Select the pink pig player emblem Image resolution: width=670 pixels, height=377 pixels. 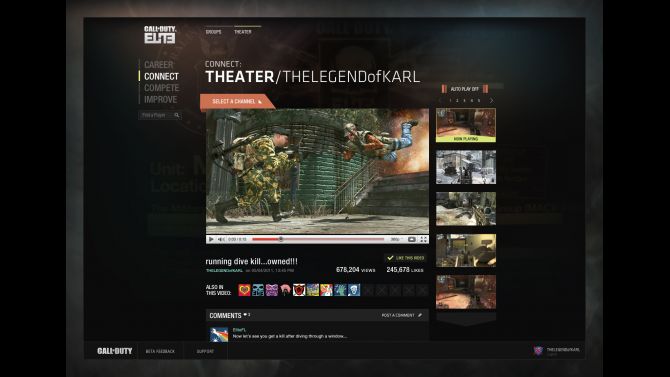[285, 290]
